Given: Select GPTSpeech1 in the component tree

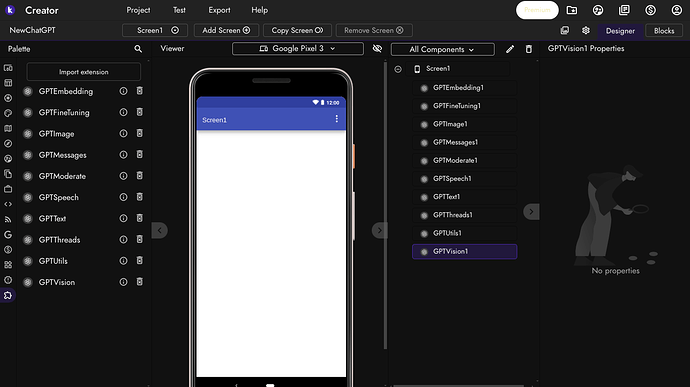Looking at the screenshot, I should click(464, 179).
